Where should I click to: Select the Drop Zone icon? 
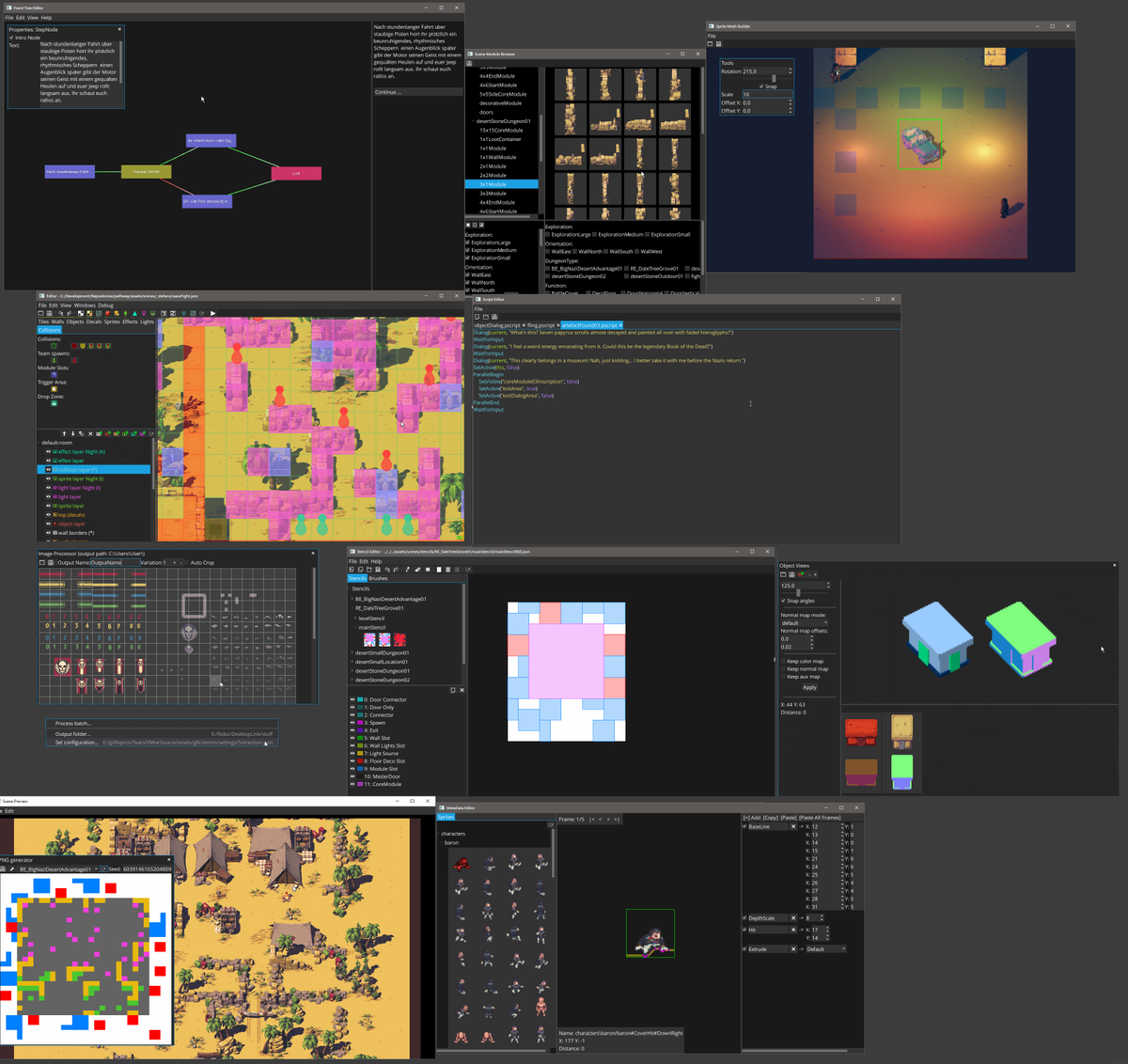(54, 403)
